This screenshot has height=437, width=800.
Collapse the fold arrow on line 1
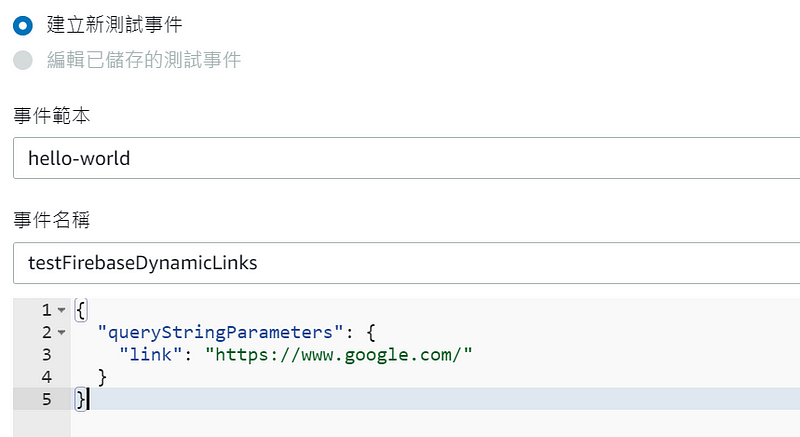[x=62, y=310]
